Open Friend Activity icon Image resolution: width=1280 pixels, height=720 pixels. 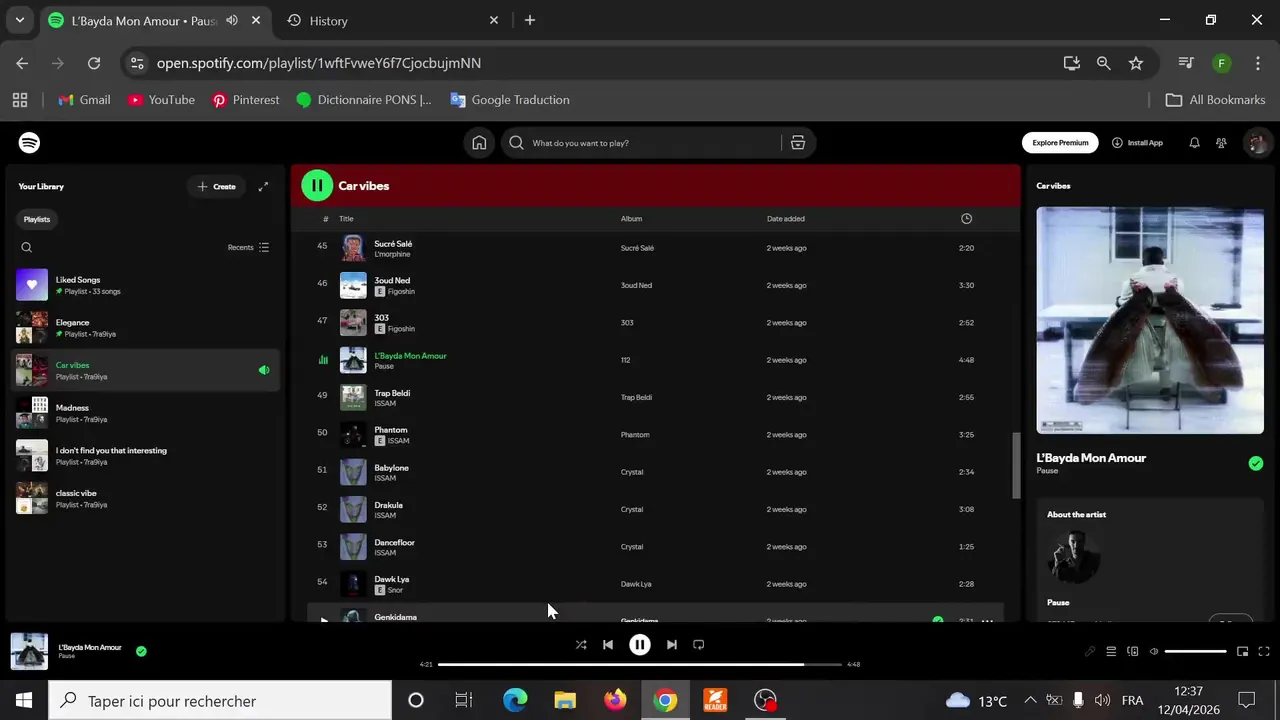pyautogui.click(x=1221, y=143)
